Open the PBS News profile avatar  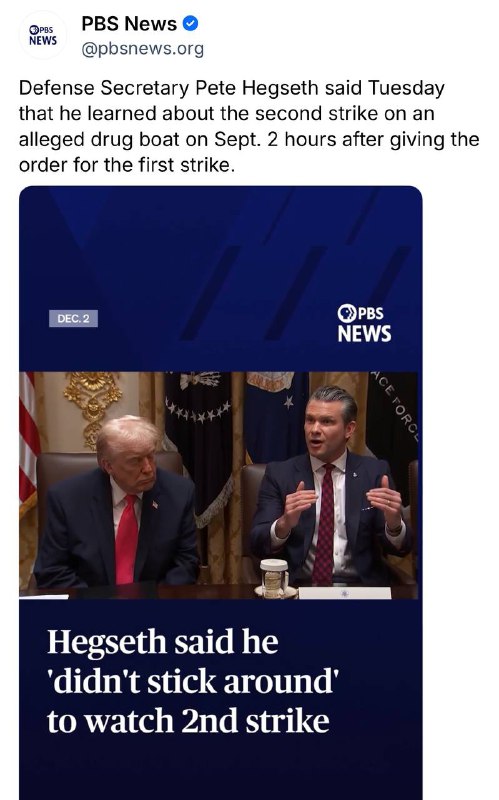[x=43, y=35]
